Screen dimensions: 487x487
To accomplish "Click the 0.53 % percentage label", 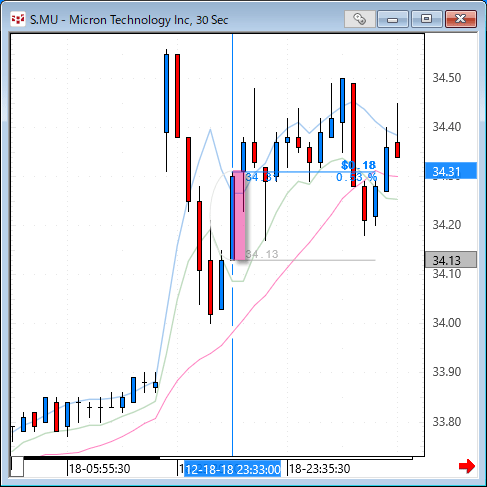I will click(356, 177).
